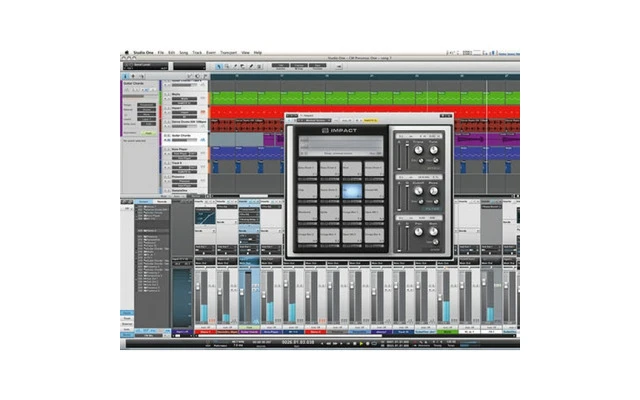Screen dimensions: 640x400
Task: Open the Edit menu
Action: [172, 53]
